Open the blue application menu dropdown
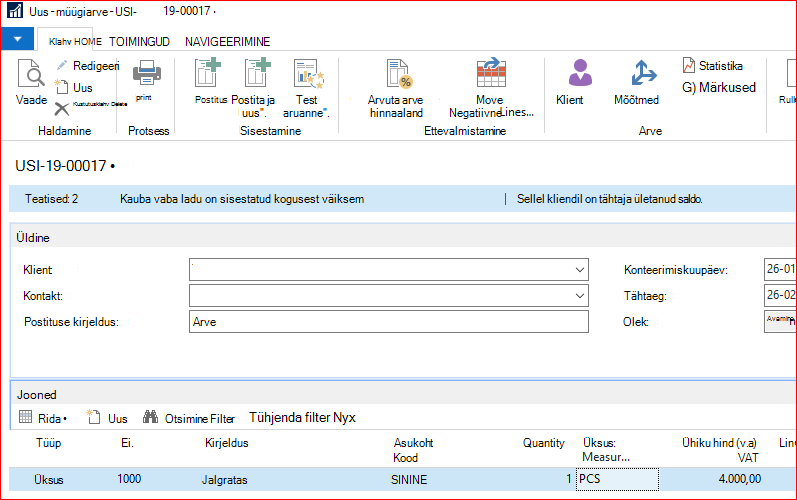This screenshot has height=500, width=797. point(17,39)
